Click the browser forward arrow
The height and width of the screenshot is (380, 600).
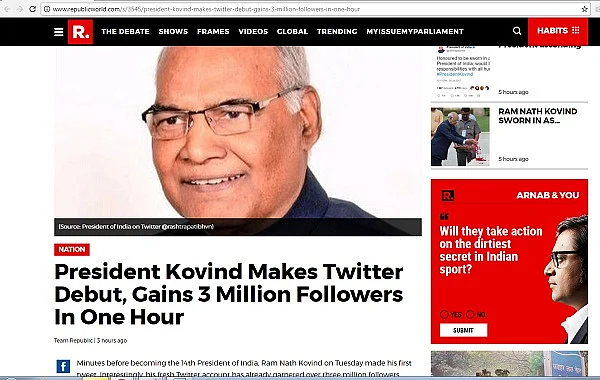[20, 9]
